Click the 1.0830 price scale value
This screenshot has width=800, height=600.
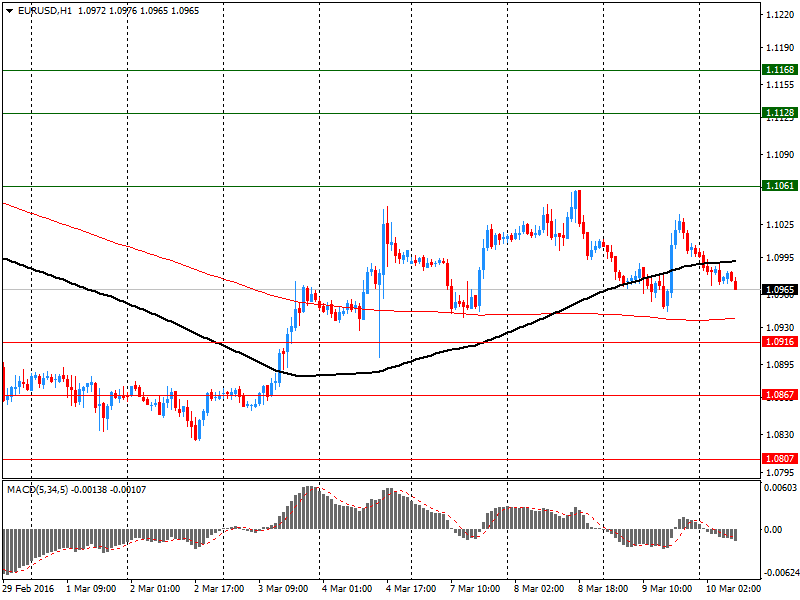(780, 435)
